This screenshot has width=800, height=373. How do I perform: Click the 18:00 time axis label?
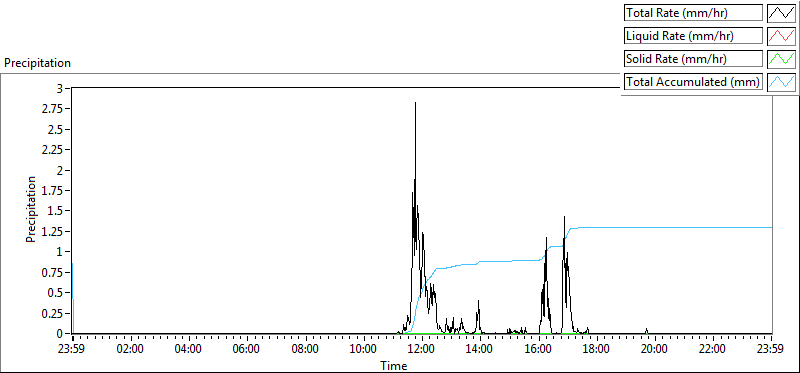coord(597,350)
